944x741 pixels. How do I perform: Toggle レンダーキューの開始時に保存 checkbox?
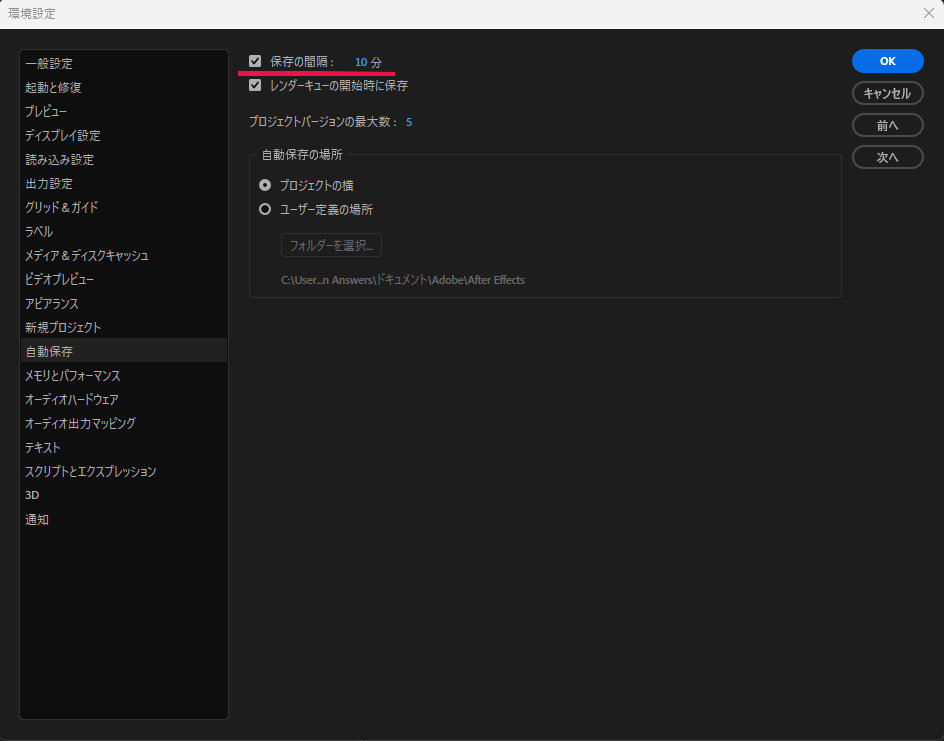click(255, 86)
